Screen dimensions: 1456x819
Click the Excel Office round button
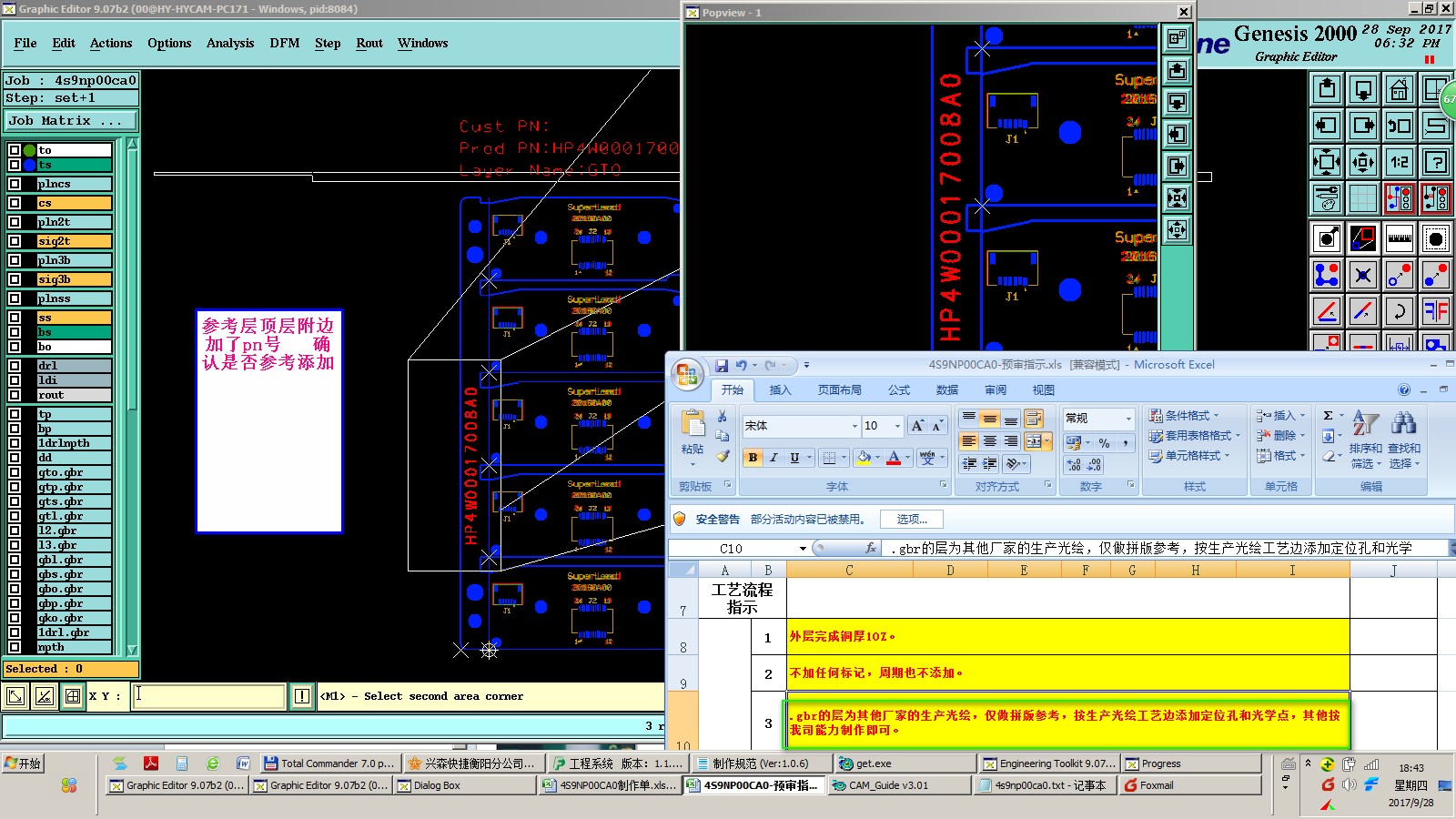687,374
